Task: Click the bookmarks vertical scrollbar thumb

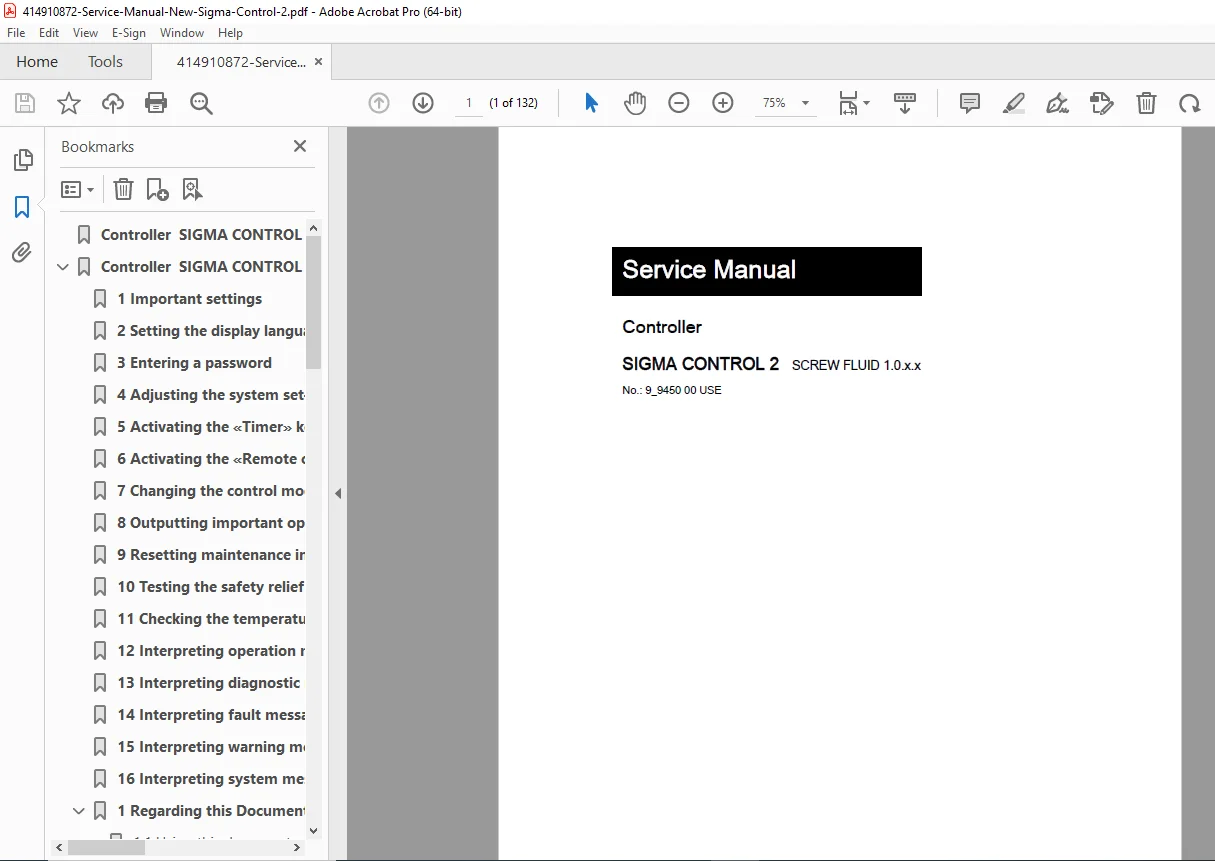Action: (313, 303)
